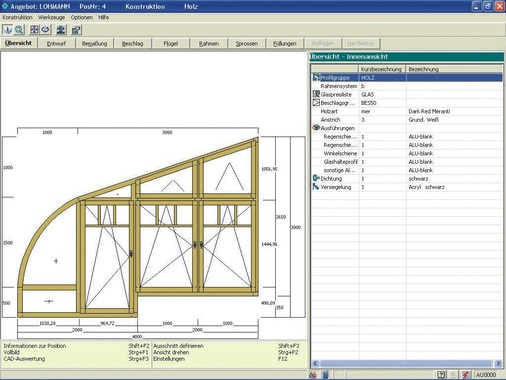This screenshot has width=506, height=380.
Task: Click the Glaspreisliste row icon
Action: [x=316, y=94]
